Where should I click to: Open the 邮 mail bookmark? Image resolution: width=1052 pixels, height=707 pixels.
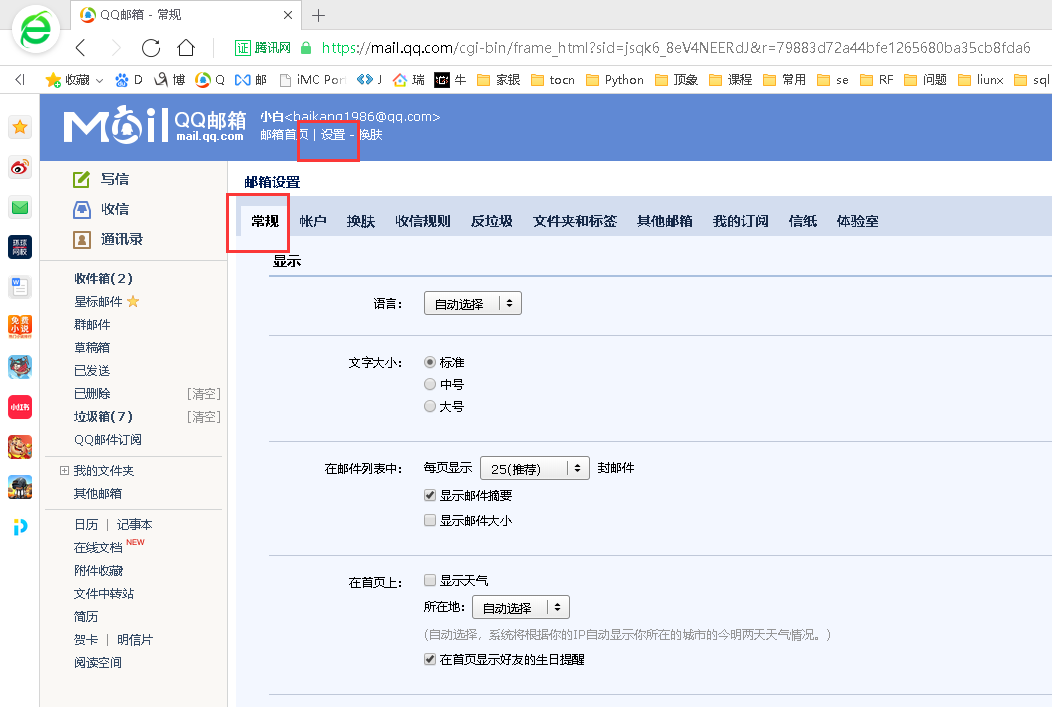pyautogui.click(x=250, y=80)
